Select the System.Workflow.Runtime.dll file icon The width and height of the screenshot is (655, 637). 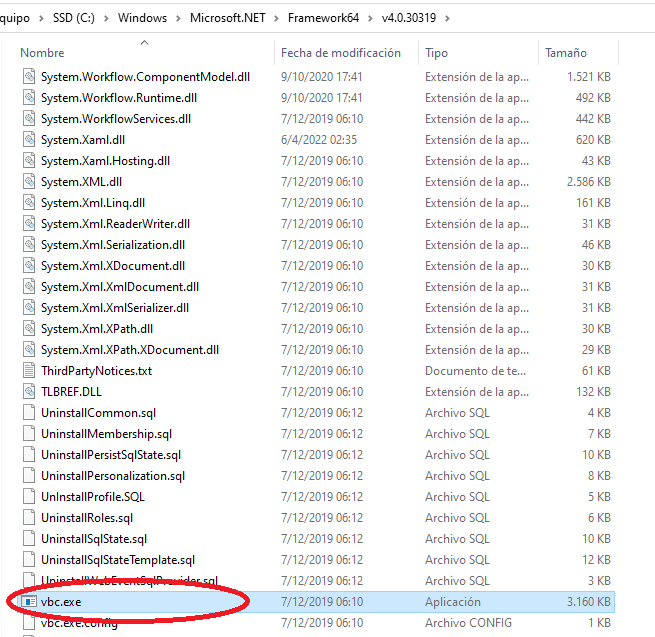(29, 98)
